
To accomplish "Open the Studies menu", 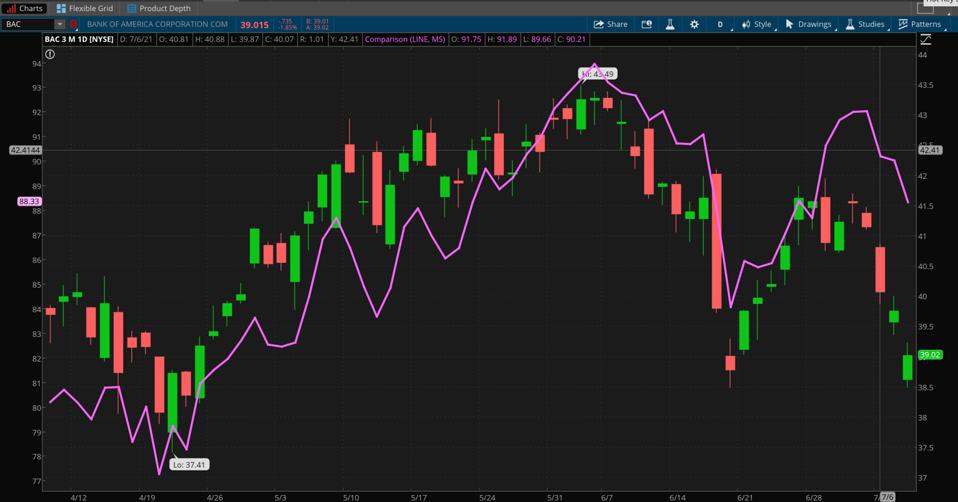I will click(x=865, y=24).
